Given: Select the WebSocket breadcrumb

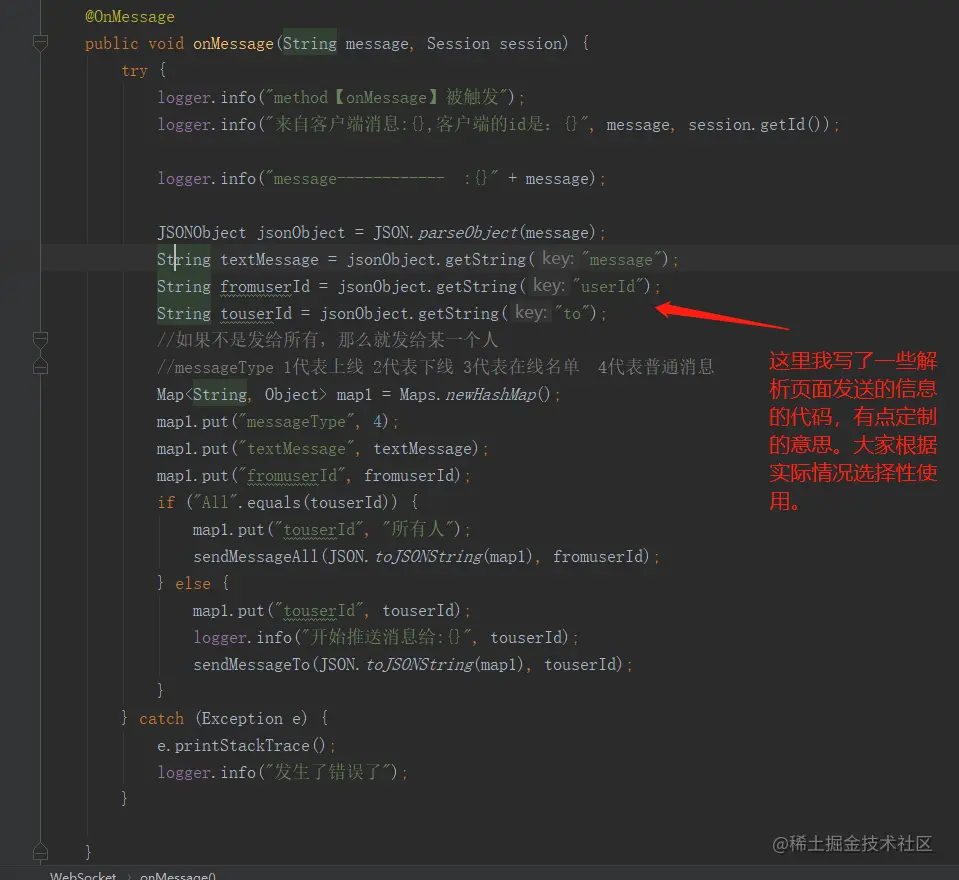Looking at the screenshot, I should tap(83, 875).
